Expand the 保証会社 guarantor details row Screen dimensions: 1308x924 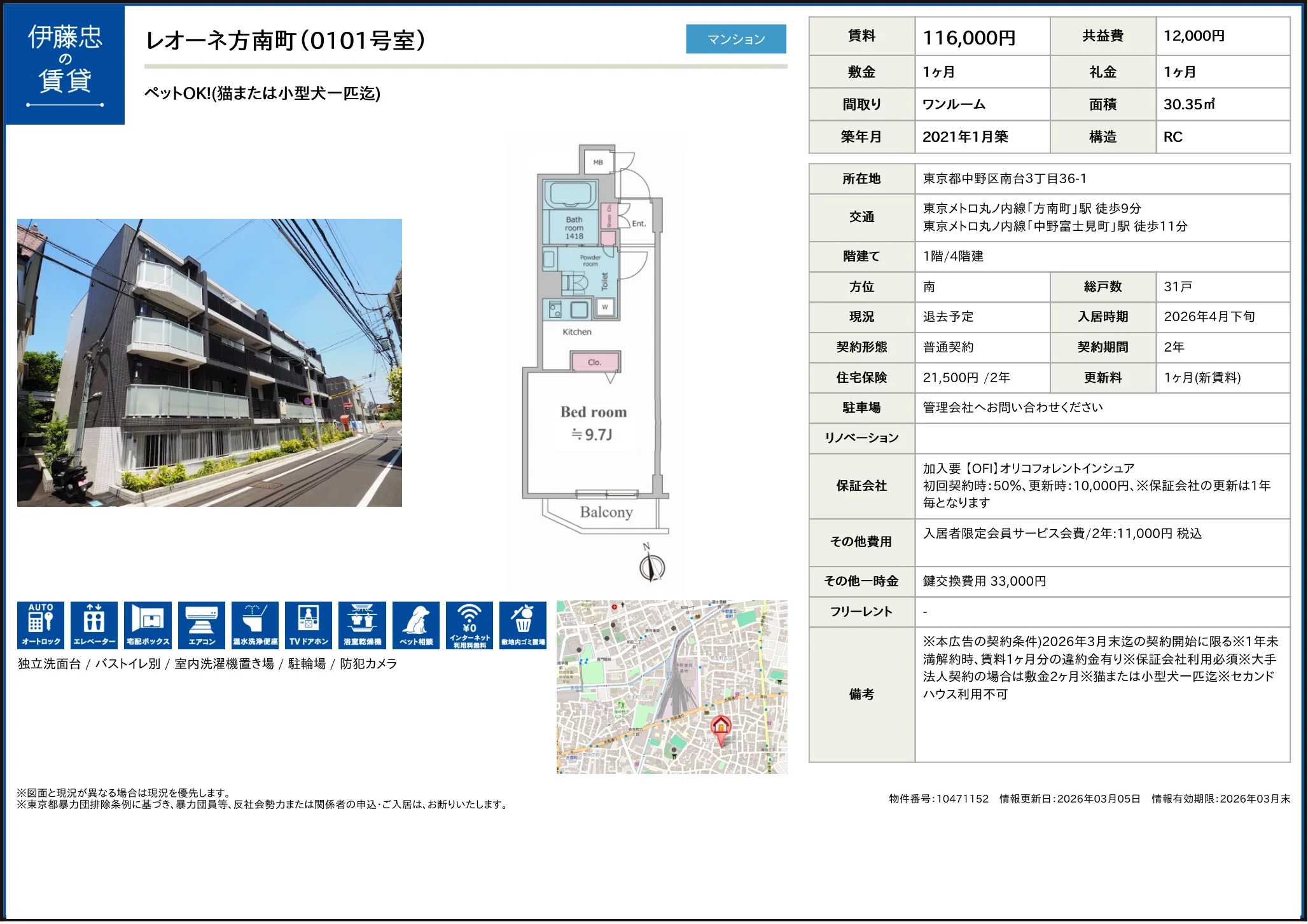point(862,485)
